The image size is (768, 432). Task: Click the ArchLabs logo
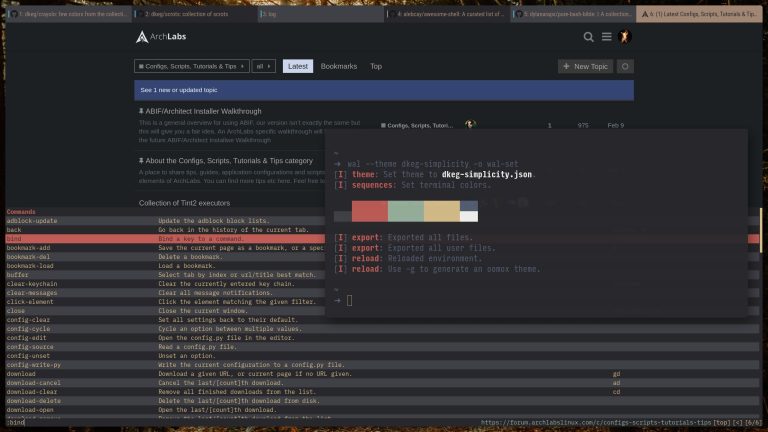[161, 37]
